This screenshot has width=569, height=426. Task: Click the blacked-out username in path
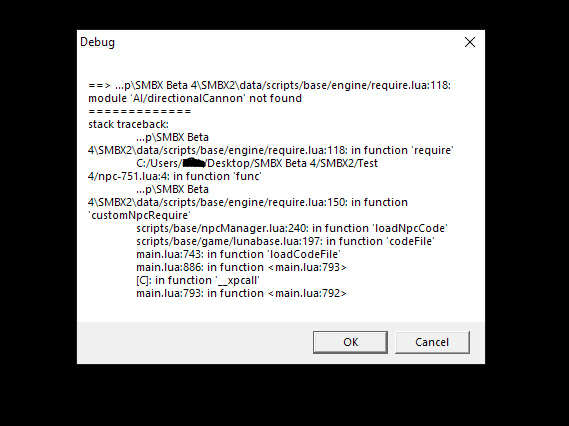[x=194, y=163]
